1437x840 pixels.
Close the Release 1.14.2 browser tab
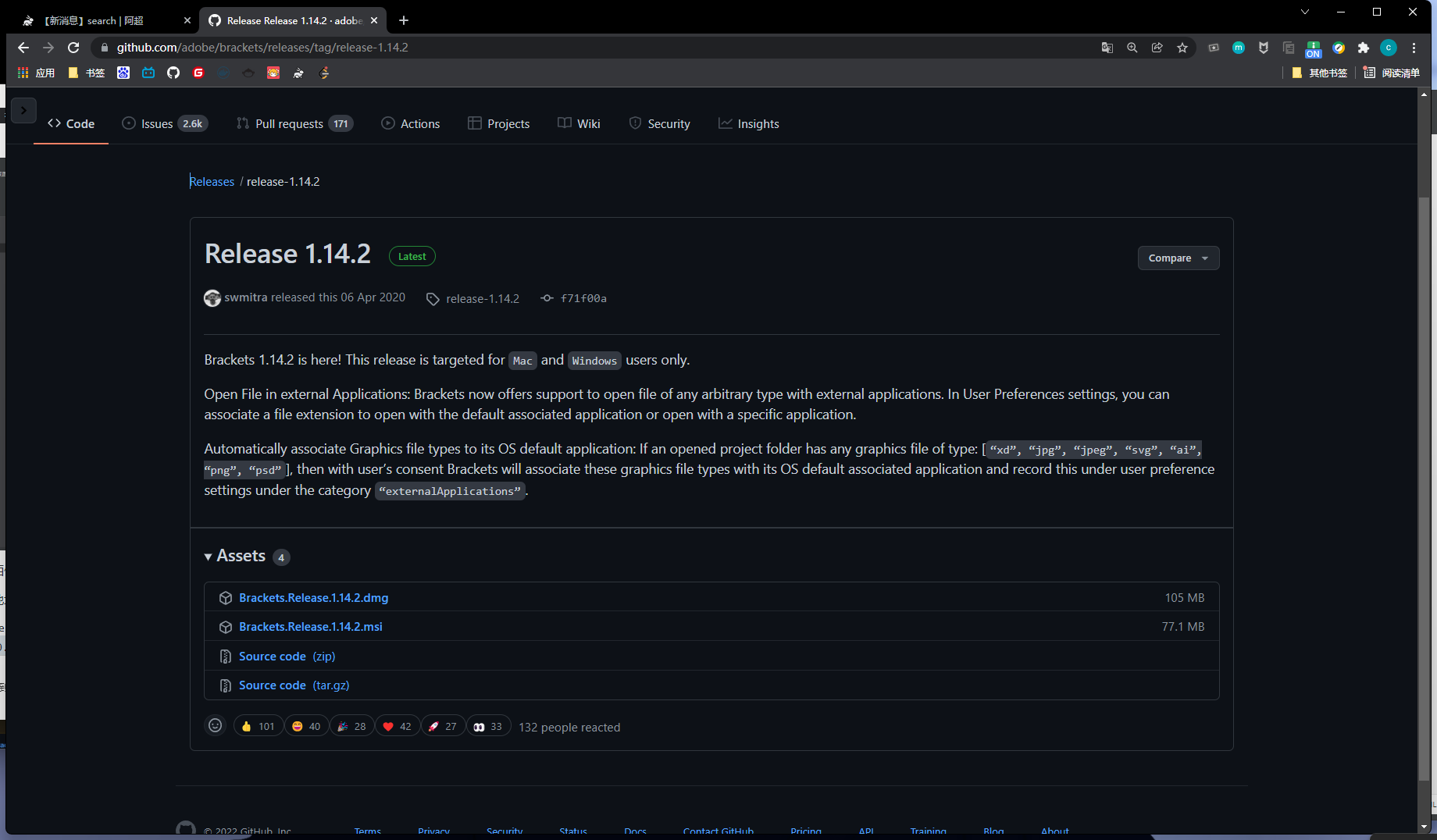click(374, 20)
